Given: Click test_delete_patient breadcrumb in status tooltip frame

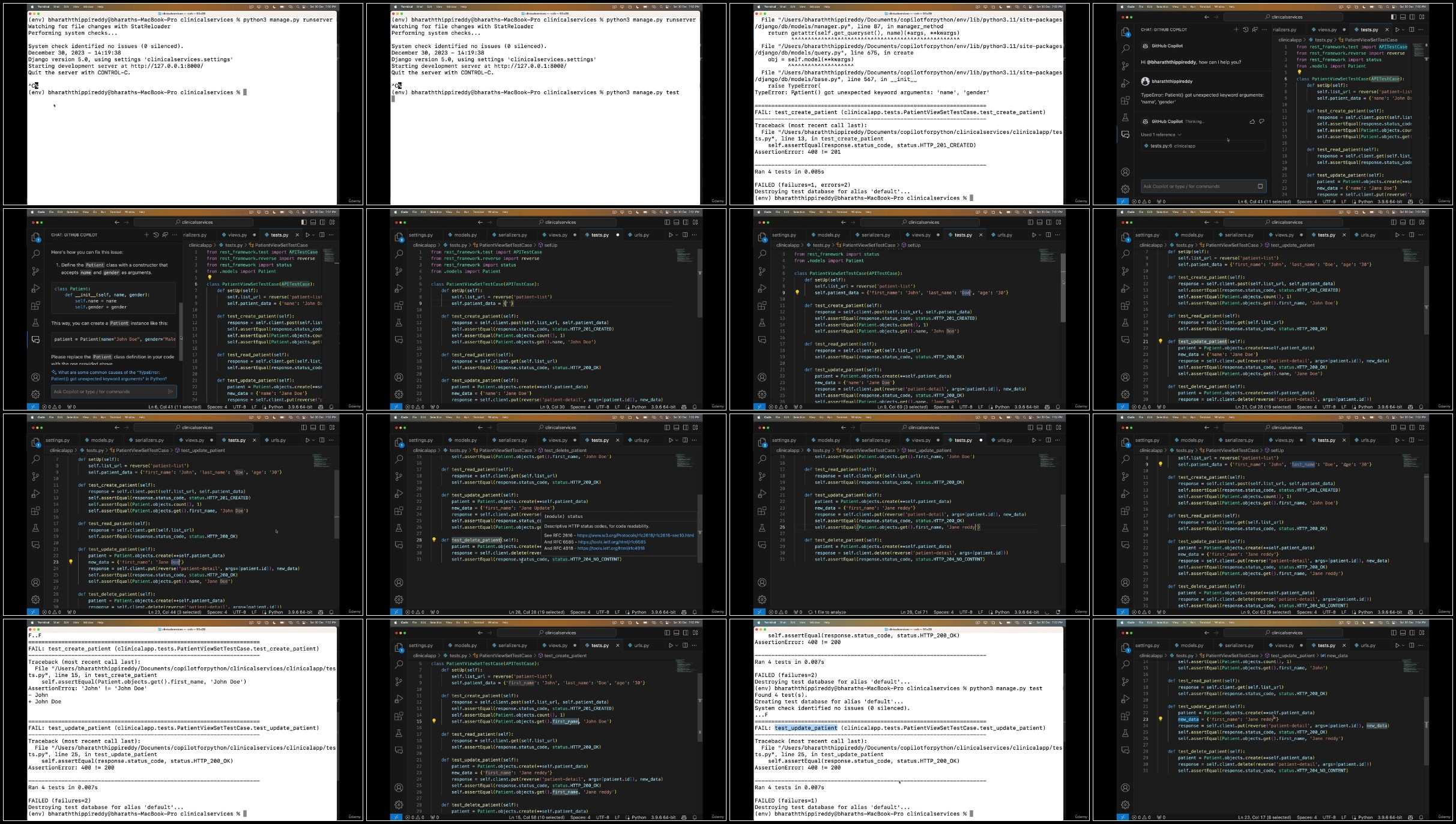Looking at the screenshot, I should click(x=563, y=450).
